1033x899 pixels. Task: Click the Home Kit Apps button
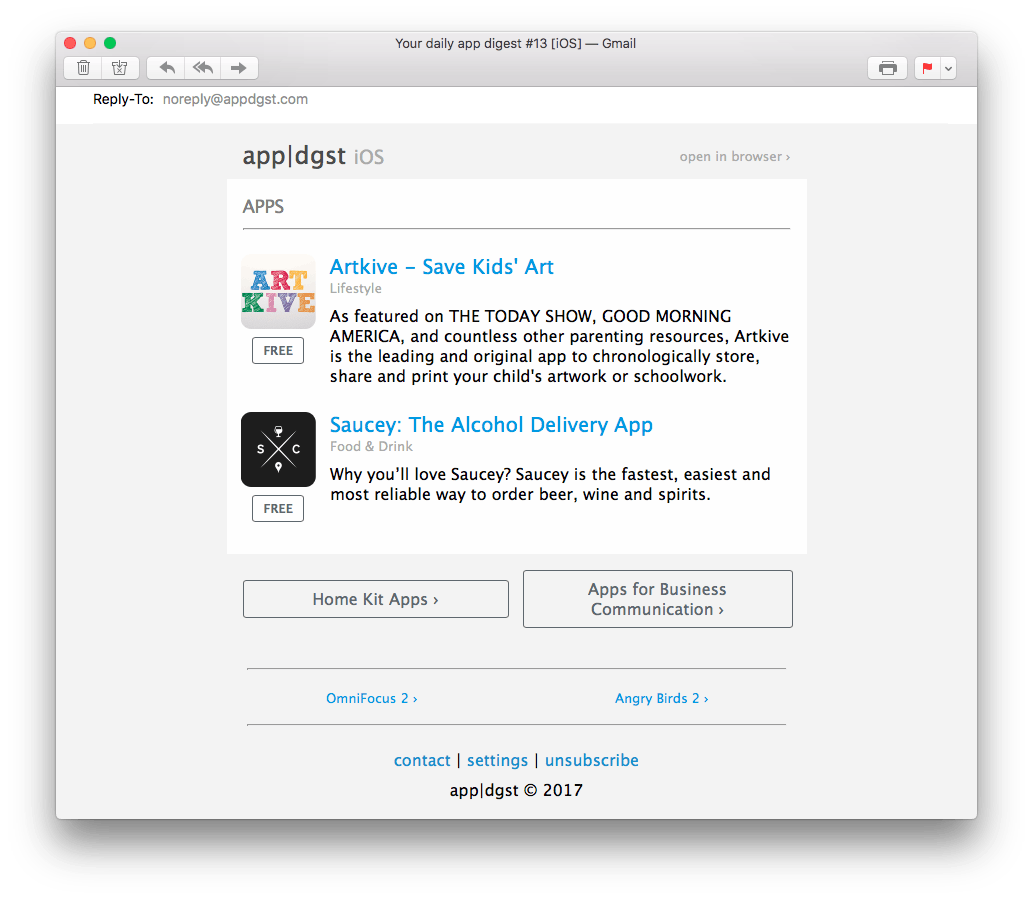click(376, 599)
